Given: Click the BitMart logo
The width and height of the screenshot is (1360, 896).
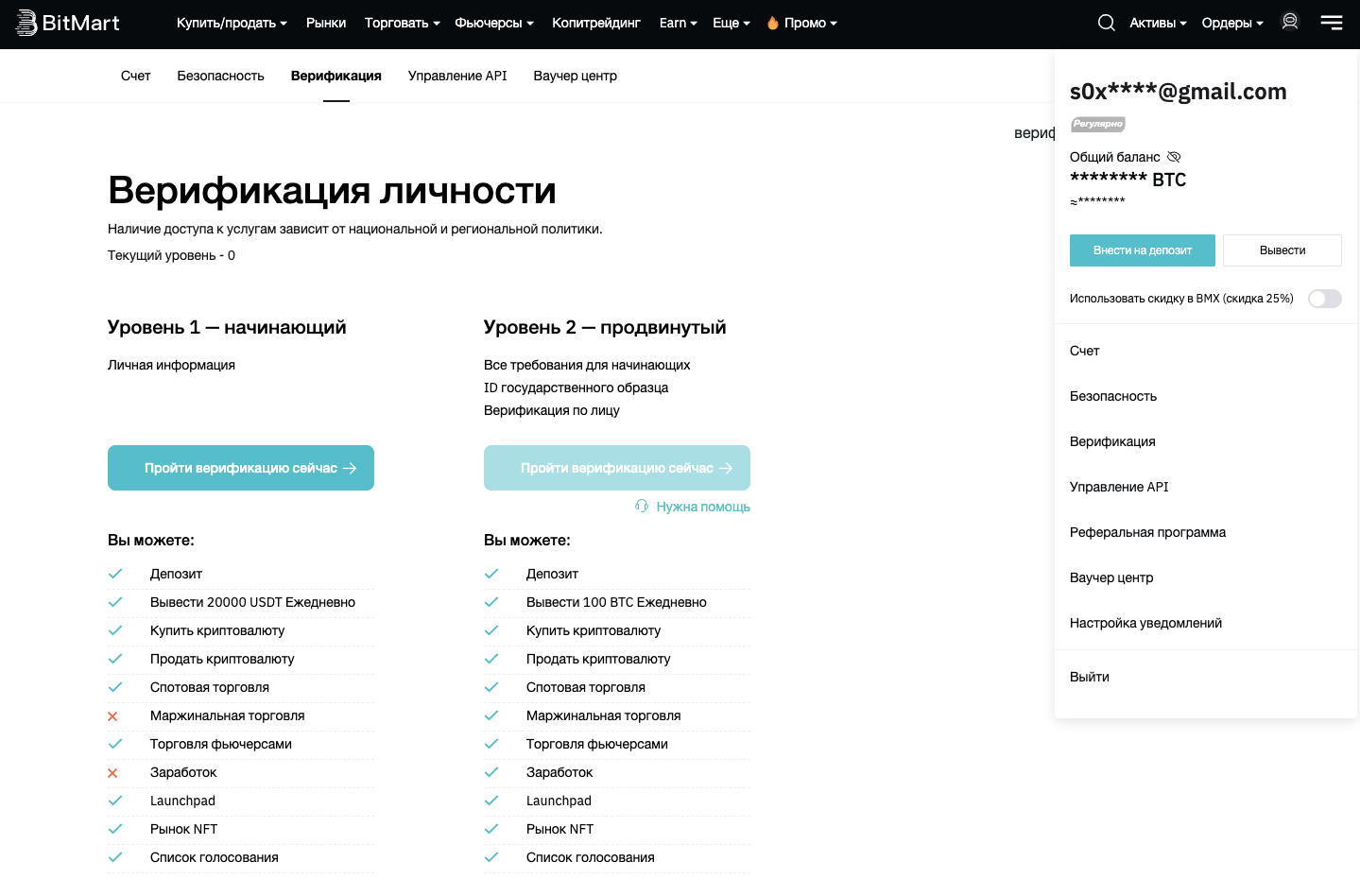Looking at the screenshot, I should click(68, 23).
